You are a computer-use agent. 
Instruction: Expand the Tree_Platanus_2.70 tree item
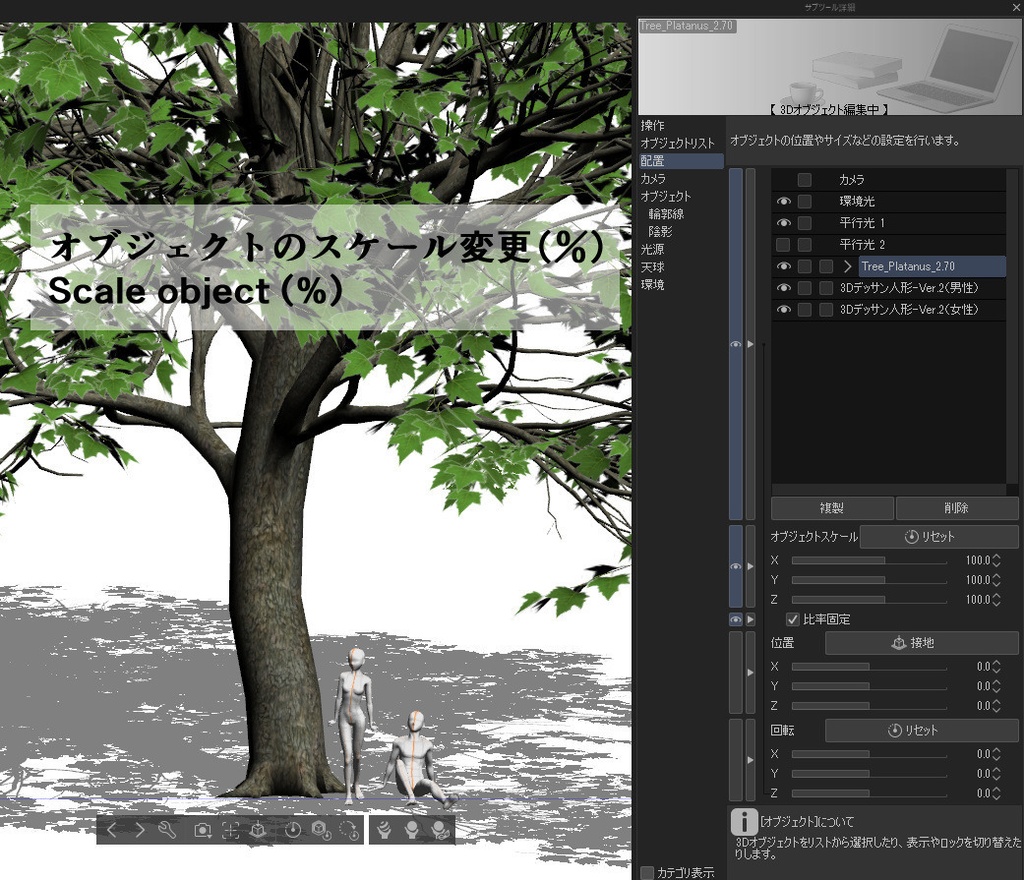coord(849,266)
